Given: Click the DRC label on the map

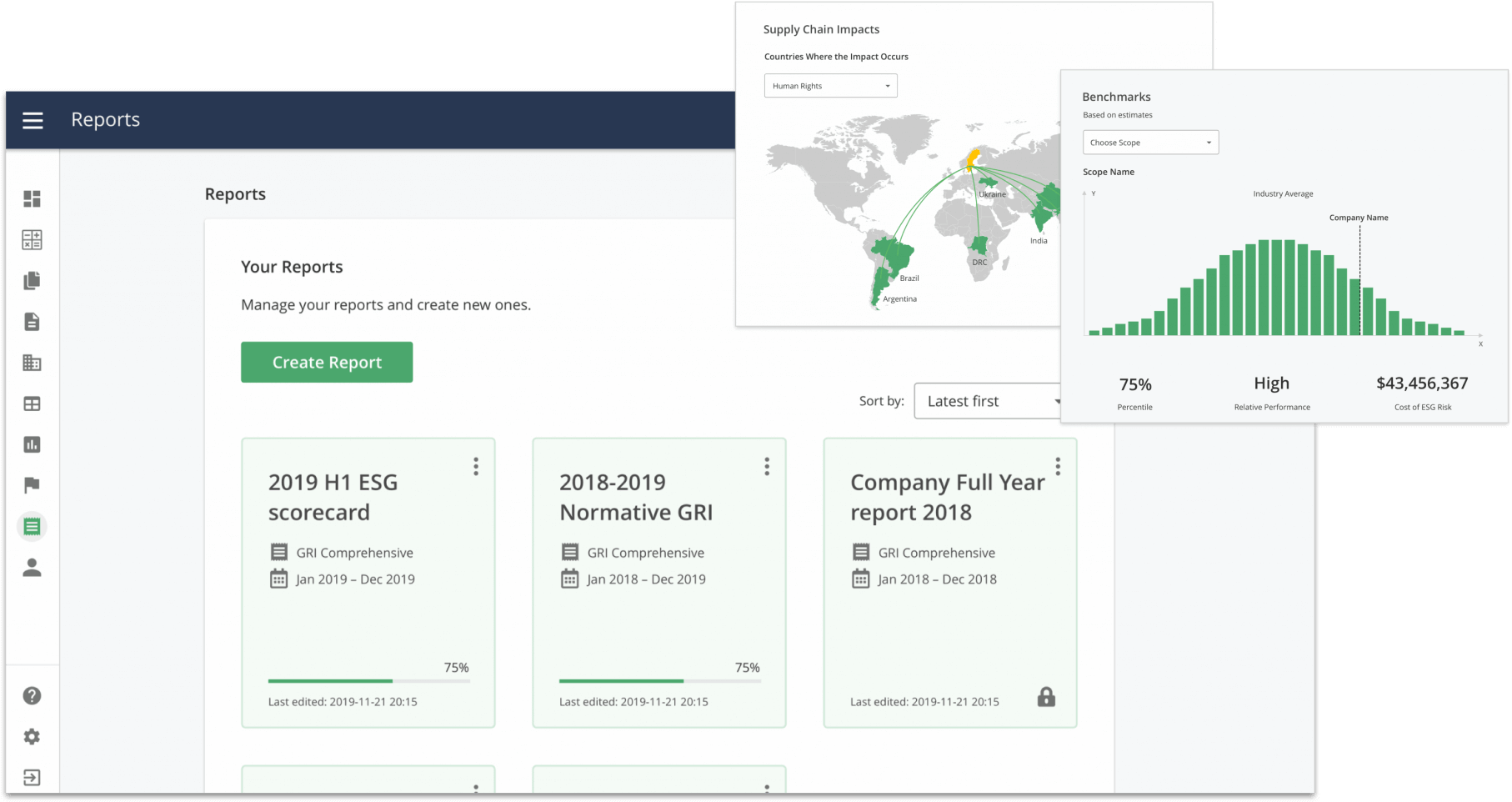Looking at the screenshot, I should [x=979, y=262].
